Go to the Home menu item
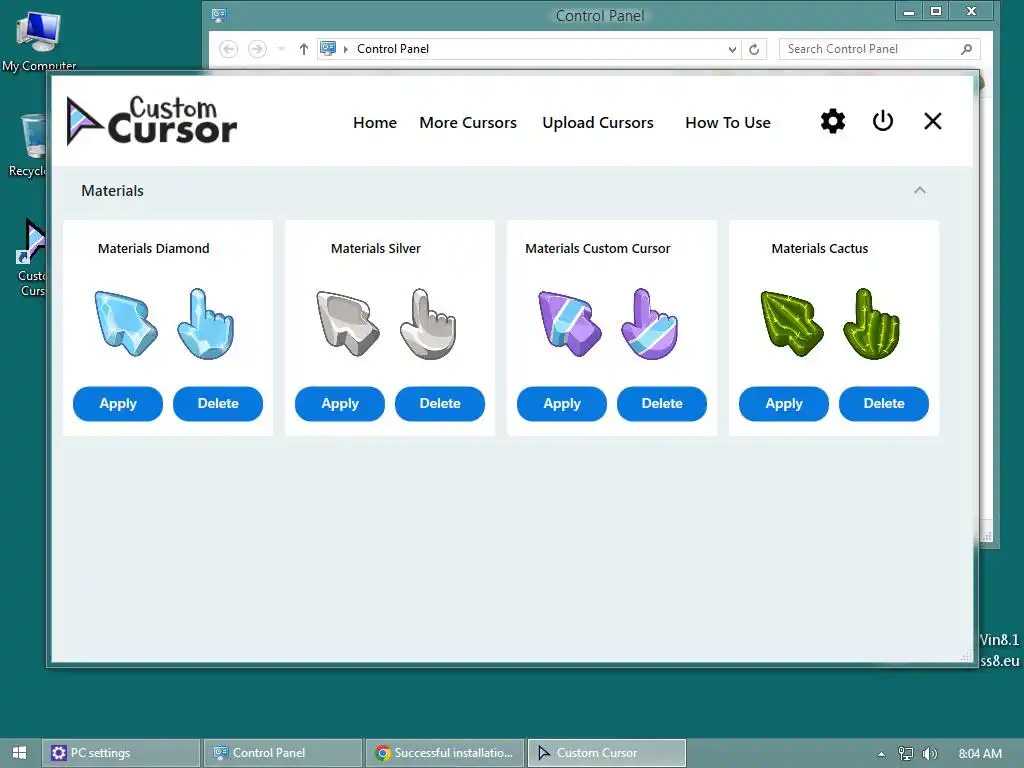 [x=375, y=123]
